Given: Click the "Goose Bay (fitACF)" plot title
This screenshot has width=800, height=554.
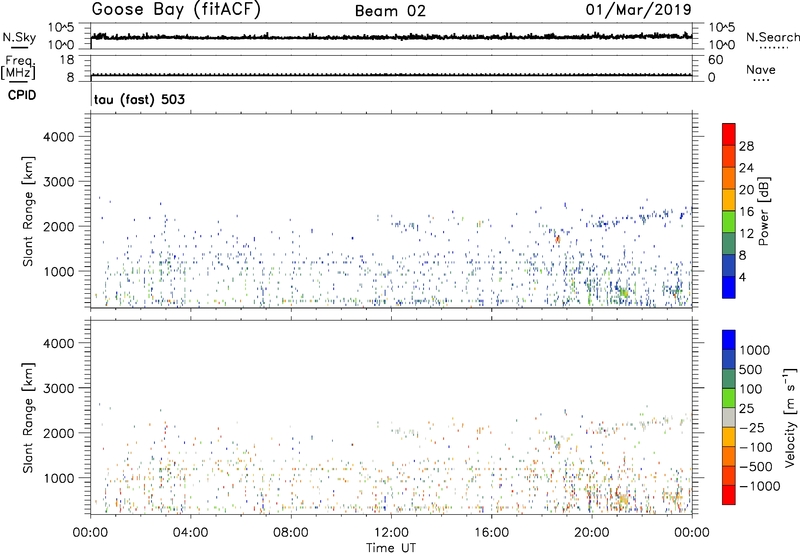Looking at the screenshot, I should [x=176, y=10].
